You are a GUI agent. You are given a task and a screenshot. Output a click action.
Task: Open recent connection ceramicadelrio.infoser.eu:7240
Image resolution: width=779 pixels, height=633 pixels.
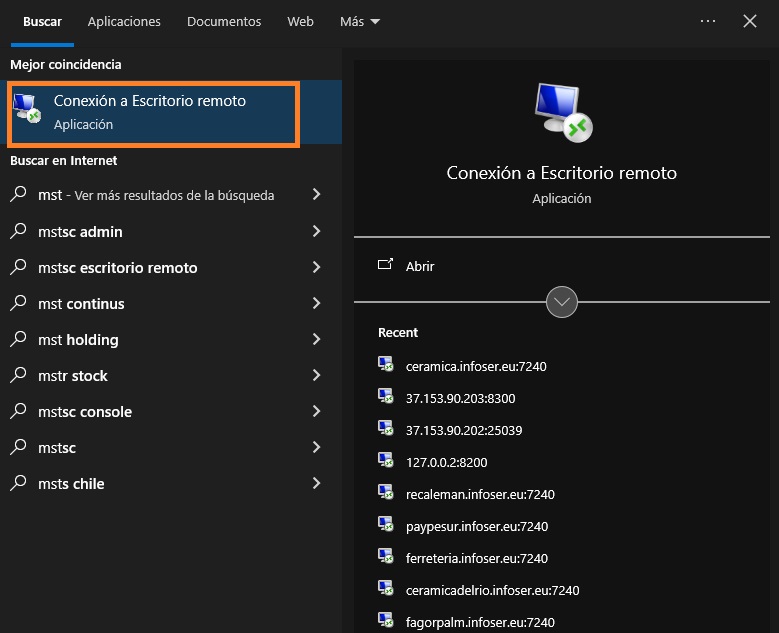coord(492,590)
